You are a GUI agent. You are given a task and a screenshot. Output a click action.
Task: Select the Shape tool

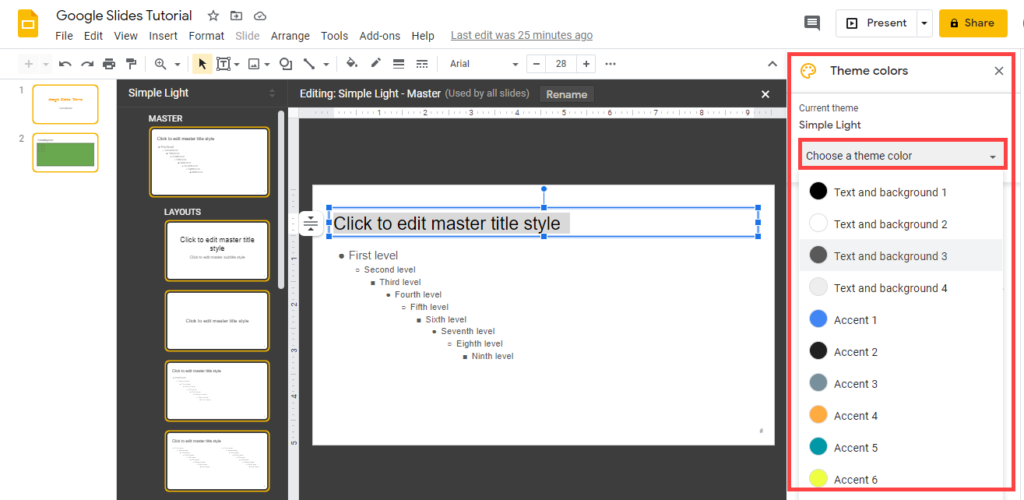285,64
